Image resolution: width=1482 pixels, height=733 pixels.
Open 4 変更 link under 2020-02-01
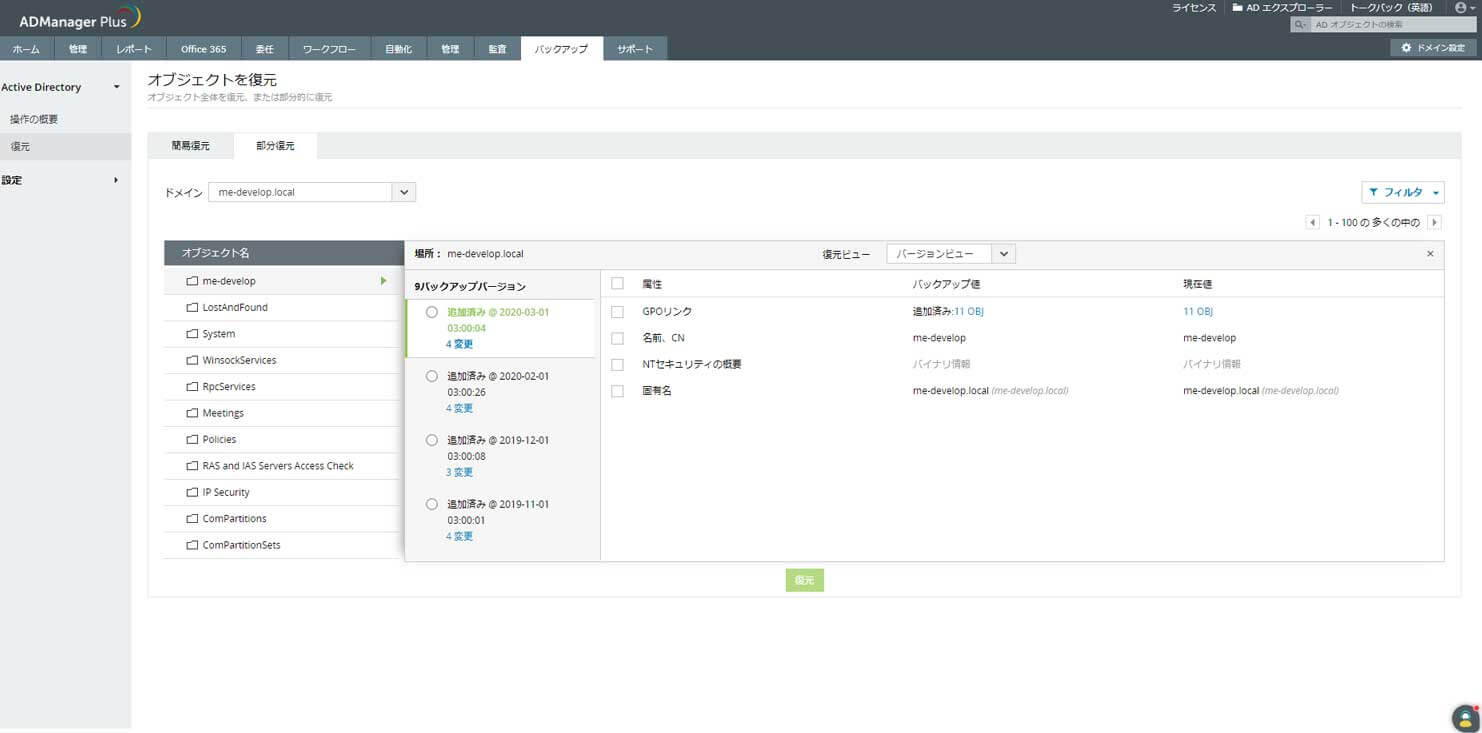pyautogui.click(x=460, y=408)
